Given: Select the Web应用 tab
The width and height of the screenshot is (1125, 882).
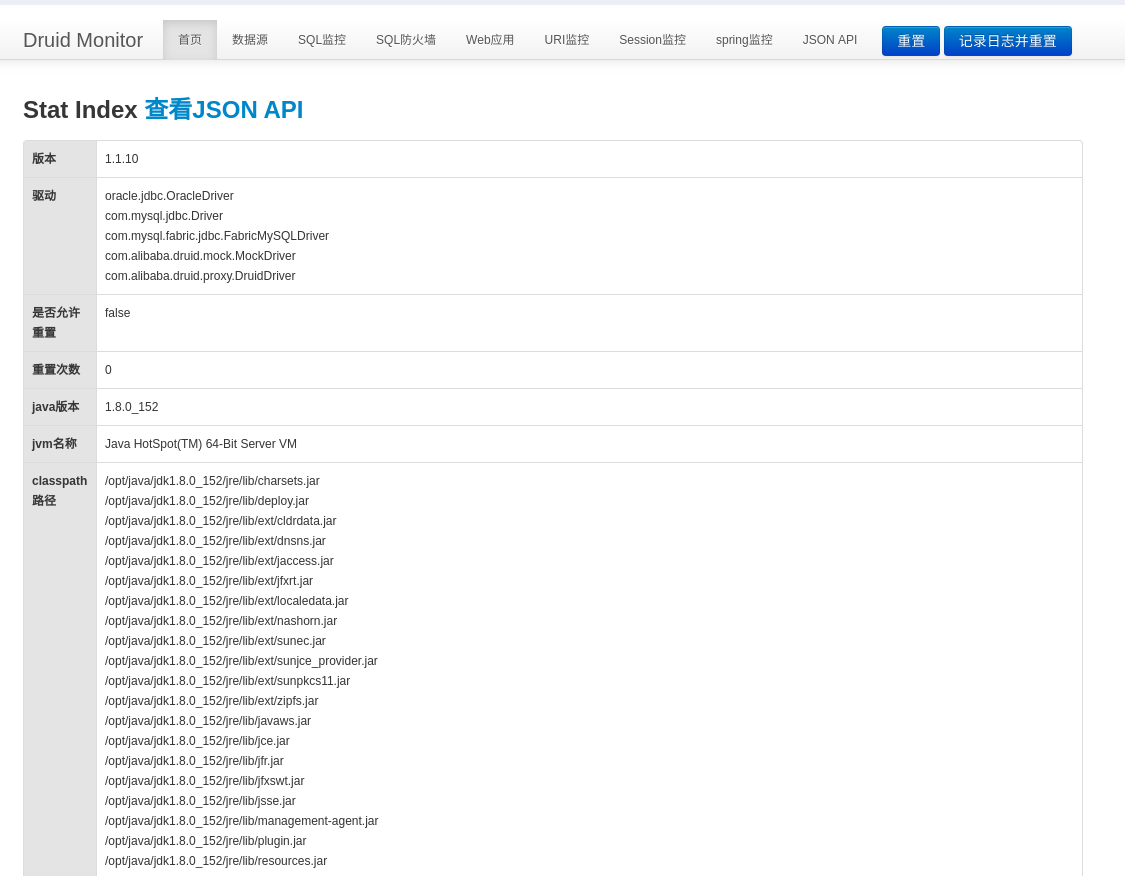Looking at the screenshot, I should point(489,40).
